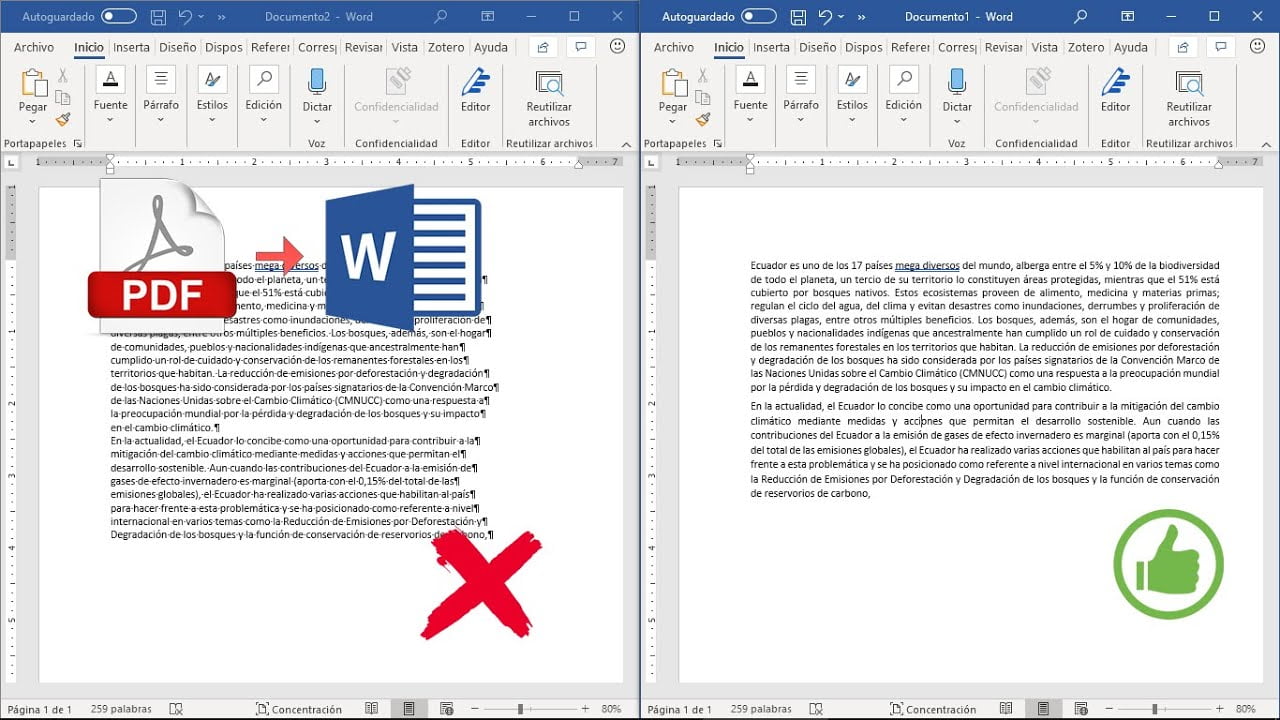This screenshot has height=720, width=1280.
Task: Toggle Autoguardado switch in Documento1 window
Action: (759, 17)
